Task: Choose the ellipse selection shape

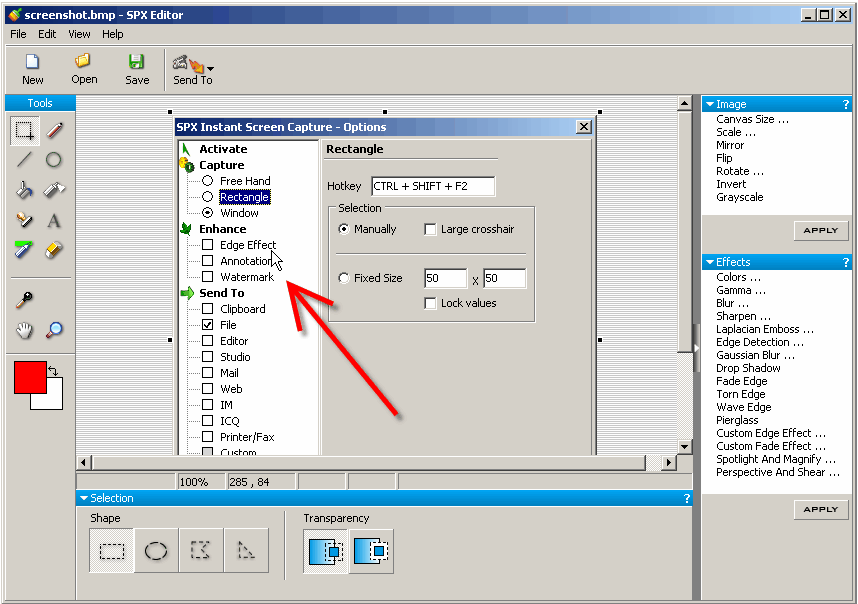Action: click(156, 550)
